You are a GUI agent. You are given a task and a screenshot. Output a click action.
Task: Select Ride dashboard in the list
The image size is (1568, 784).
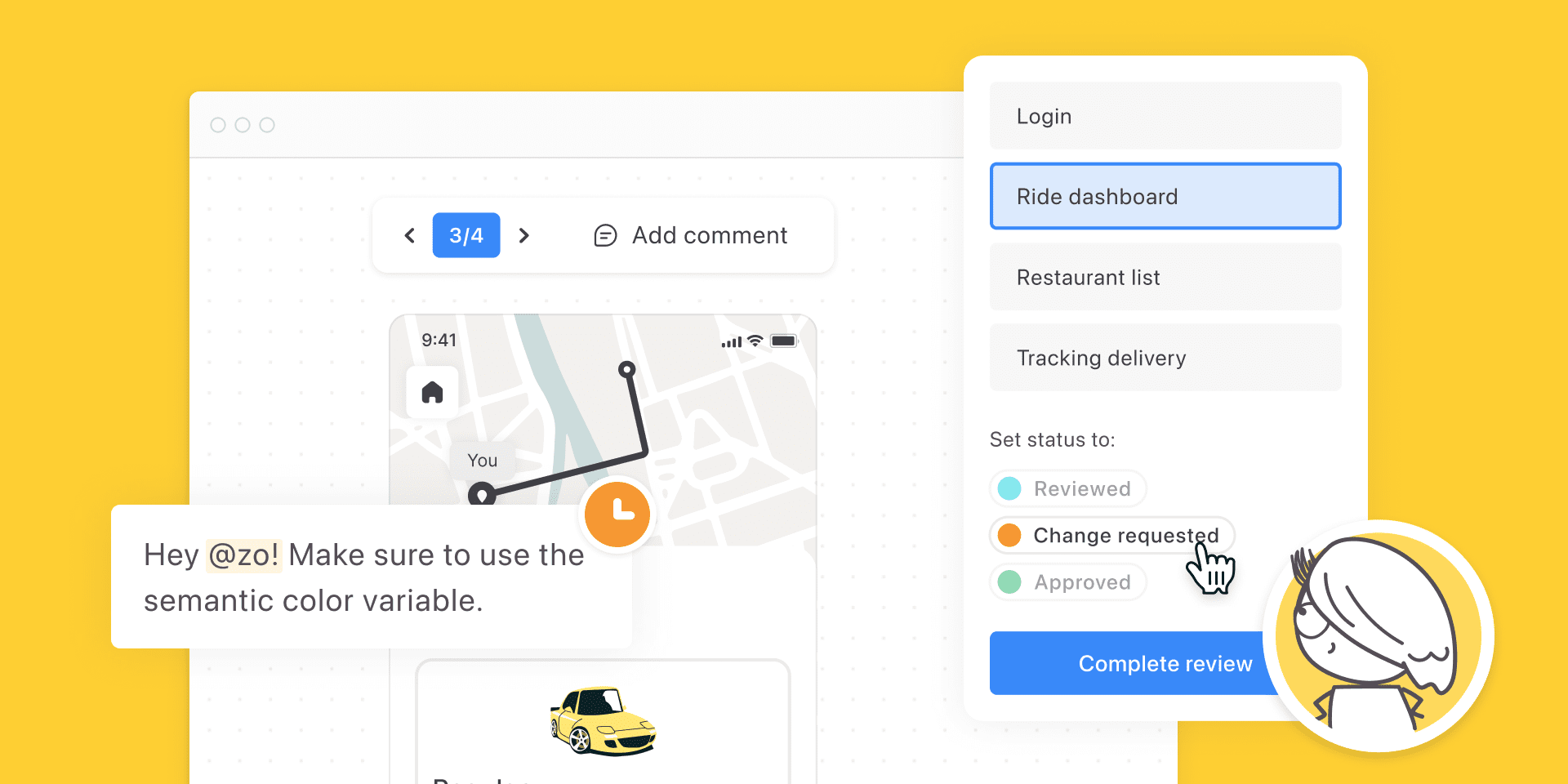[1165, 196]
